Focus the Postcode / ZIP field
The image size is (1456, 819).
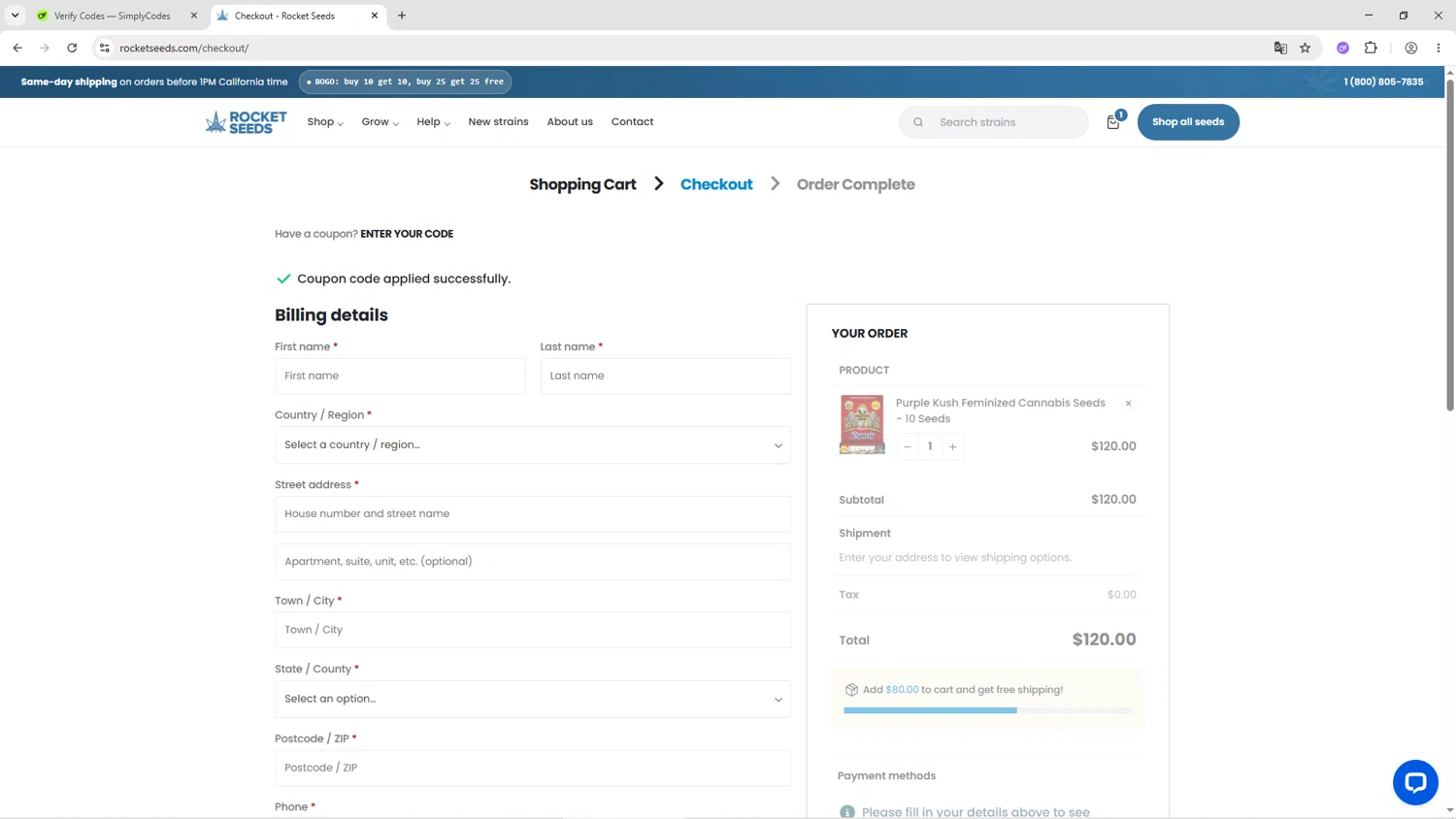(533, 768)
